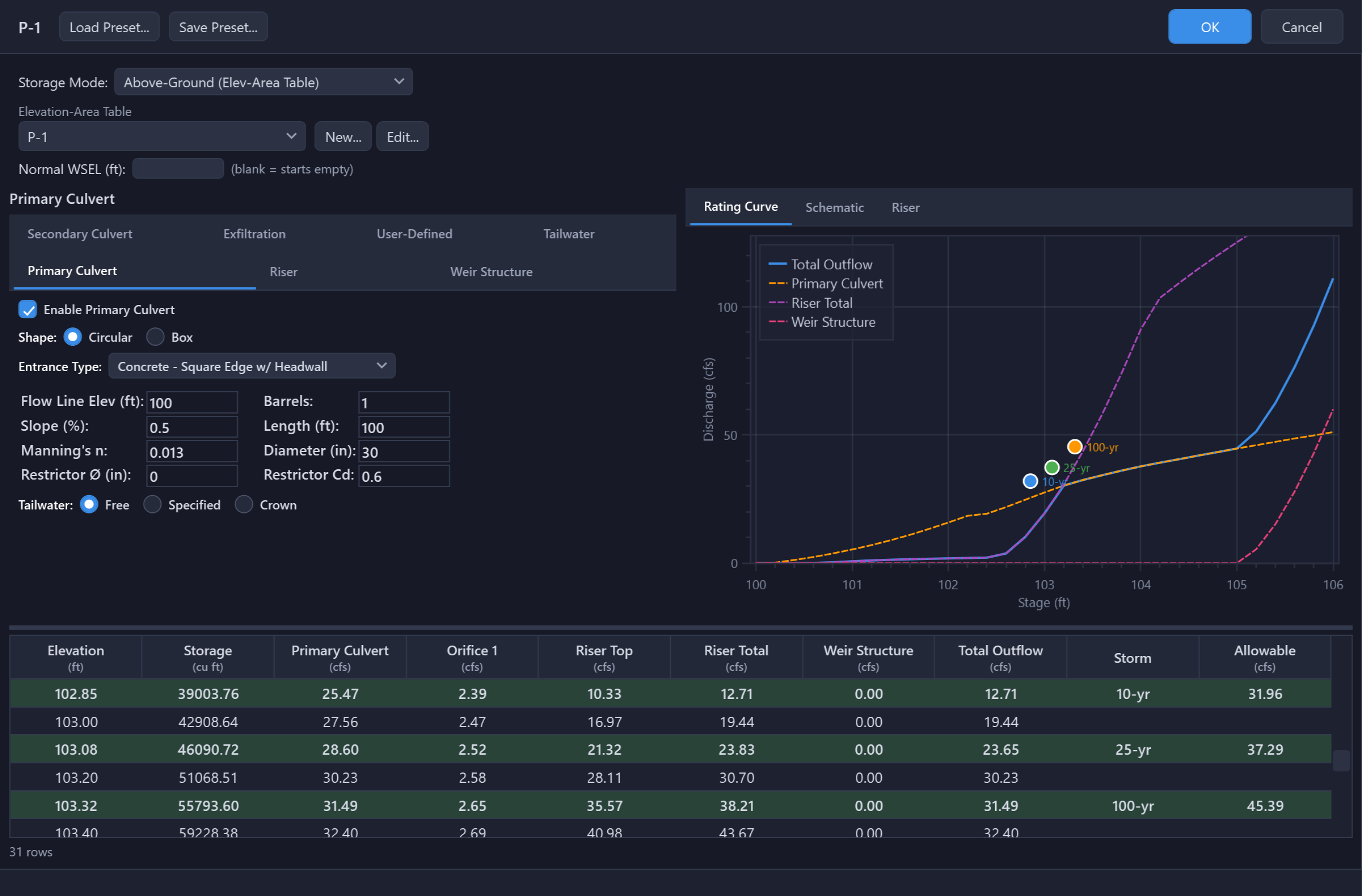The width and height of the screenshot is (1362, 896).
Task: Click the green 25-yr marker on chart
Action: pos(1051,467)
